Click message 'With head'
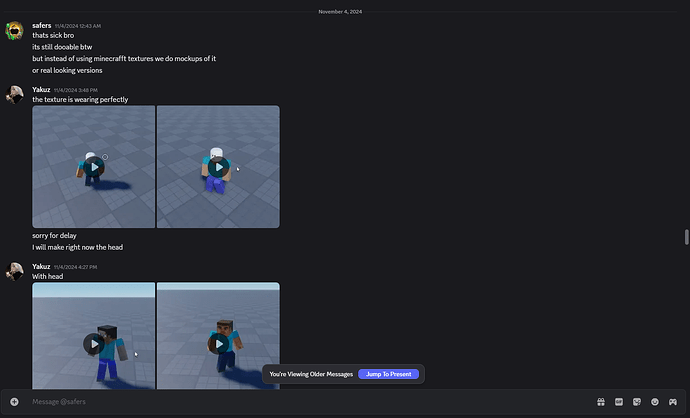Screen dimensions: 690x418 point(48,276)
